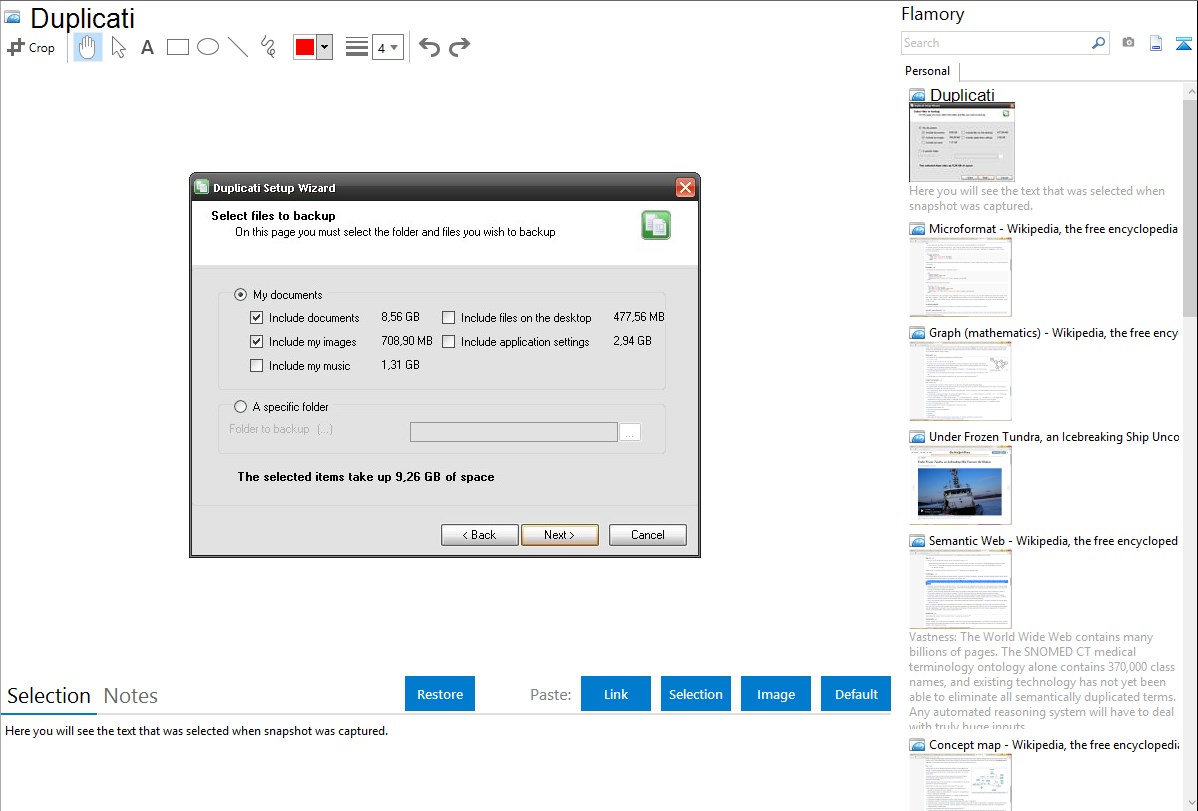Click the Duplicati Setup Wizard title icon
The width and height of the screenshot is (1198, 811).
point(202,187)
